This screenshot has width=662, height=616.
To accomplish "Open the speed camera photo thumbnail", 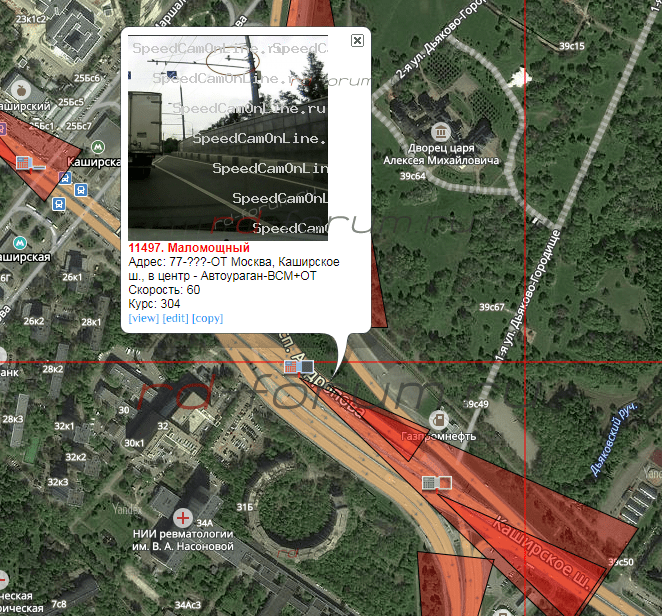I will (x=228, y=138).
